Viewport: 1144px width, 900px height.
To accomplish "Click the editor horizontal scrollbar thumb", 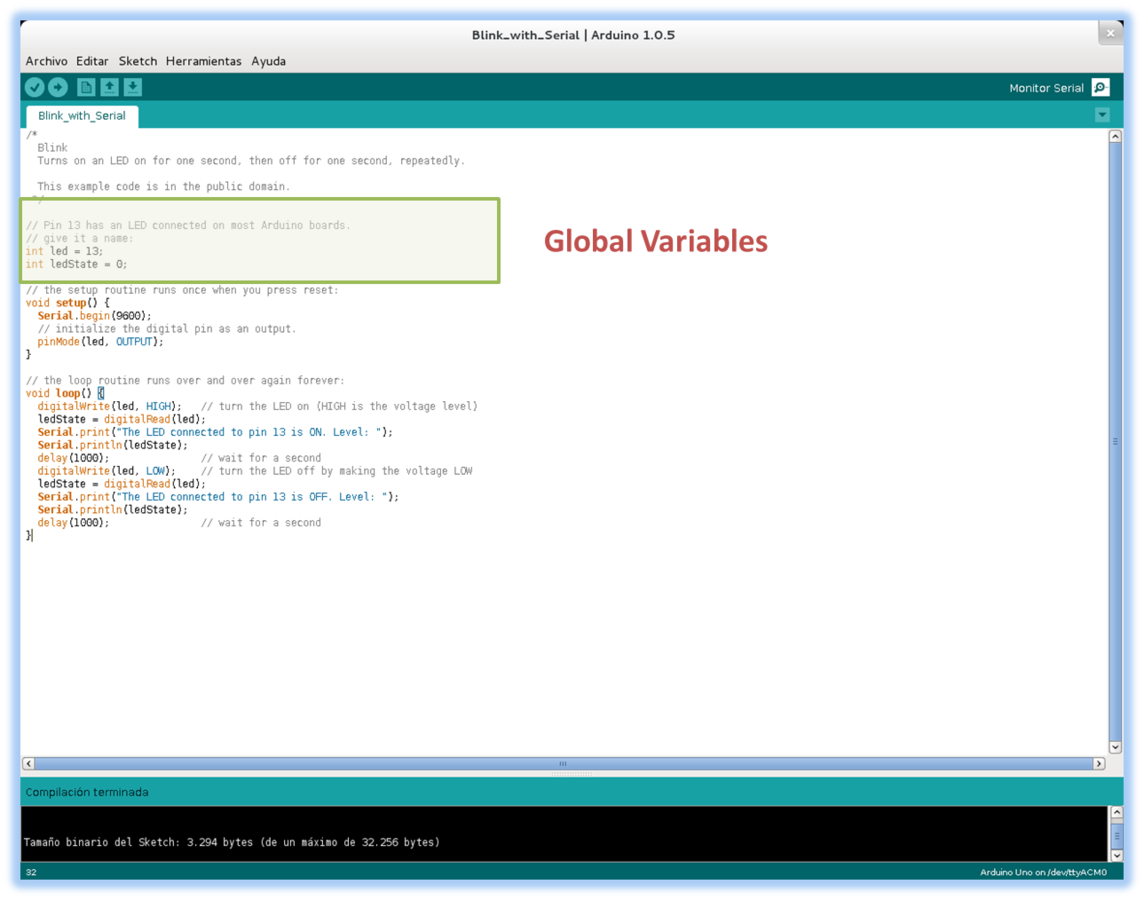I will [563, 764].
